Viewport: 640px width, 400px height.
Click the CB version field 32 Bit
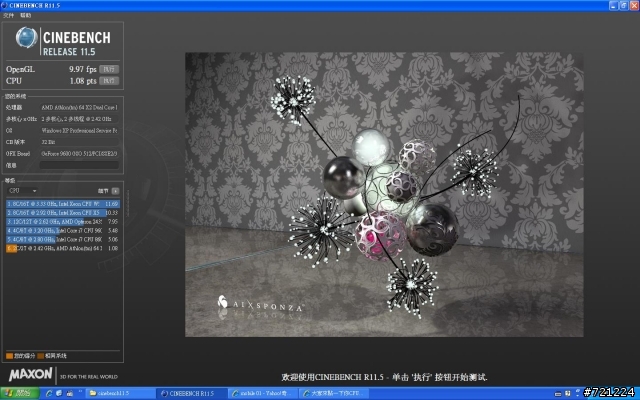79,142
